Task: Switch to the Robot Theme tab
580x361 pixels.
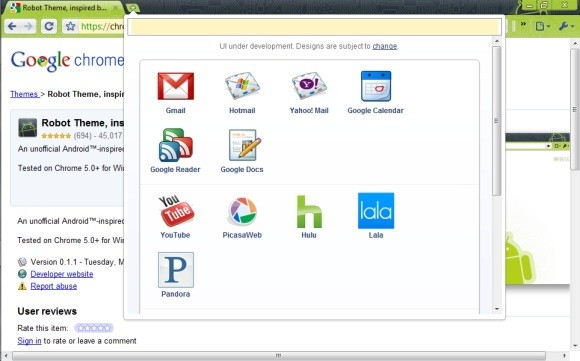Action: click(x=64, y=8)
